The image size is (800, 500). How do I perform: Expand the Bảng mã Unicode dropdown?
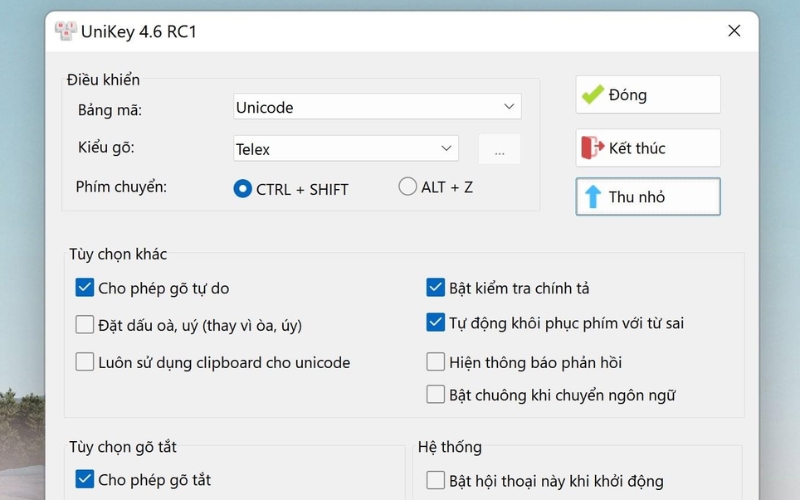tap(377, 107)
